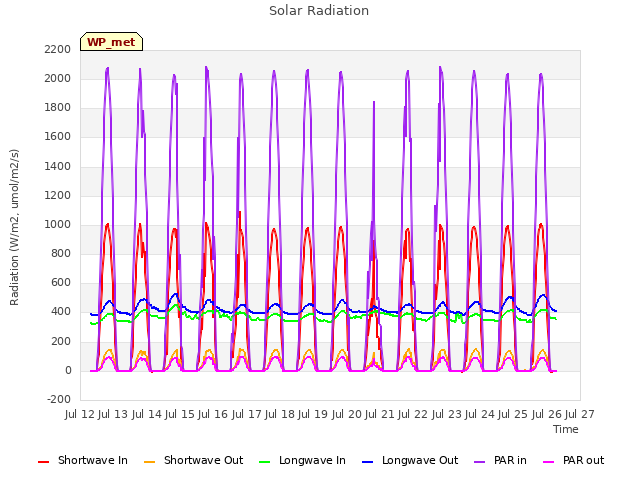Click the red Shortwave In legend swatch
The width and height of the screenshot is (640, 480).
[x=43, y=462]
